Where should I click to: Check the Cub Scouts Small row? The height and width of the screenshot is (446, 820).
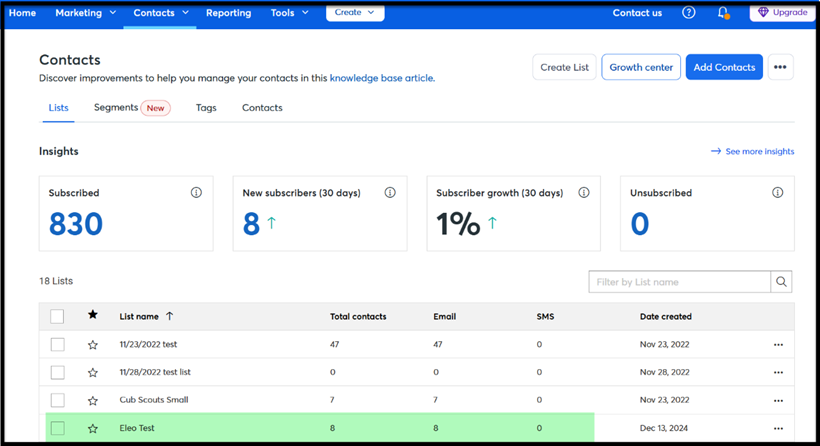pyautogui.click(x=58, y=400)
